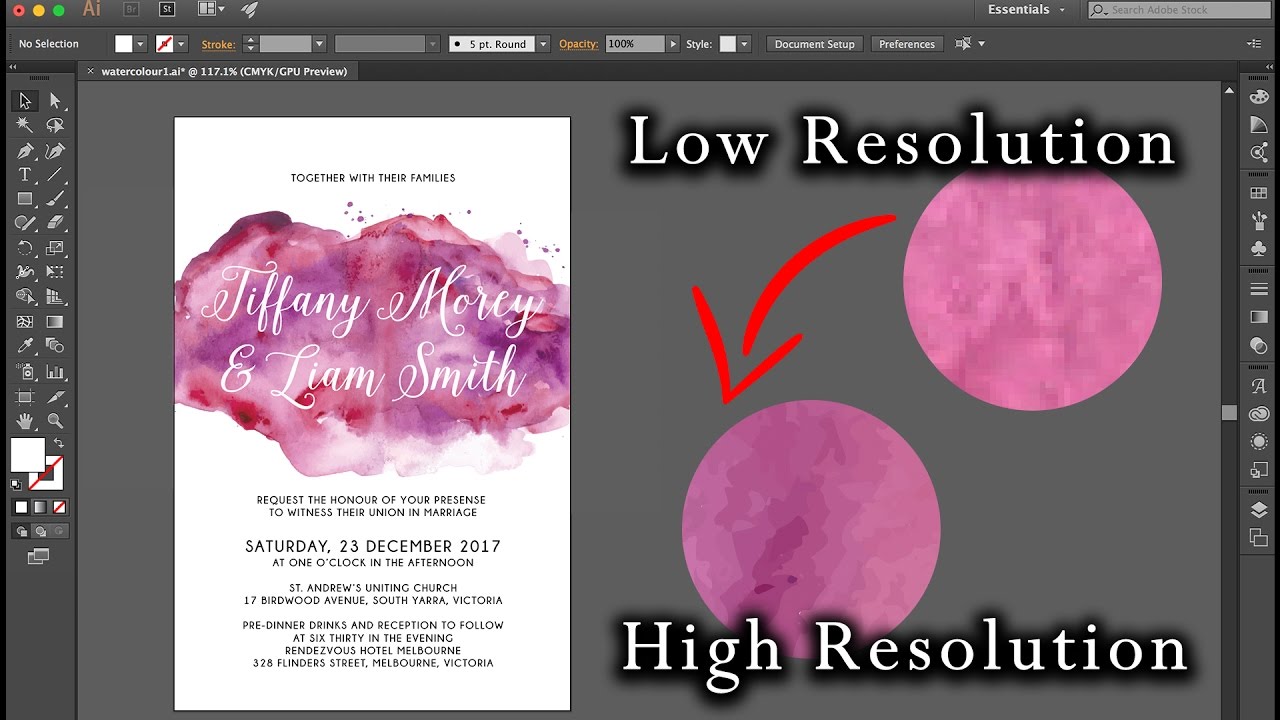
Task: Select the Curvature tool
Action: [55, 150]
